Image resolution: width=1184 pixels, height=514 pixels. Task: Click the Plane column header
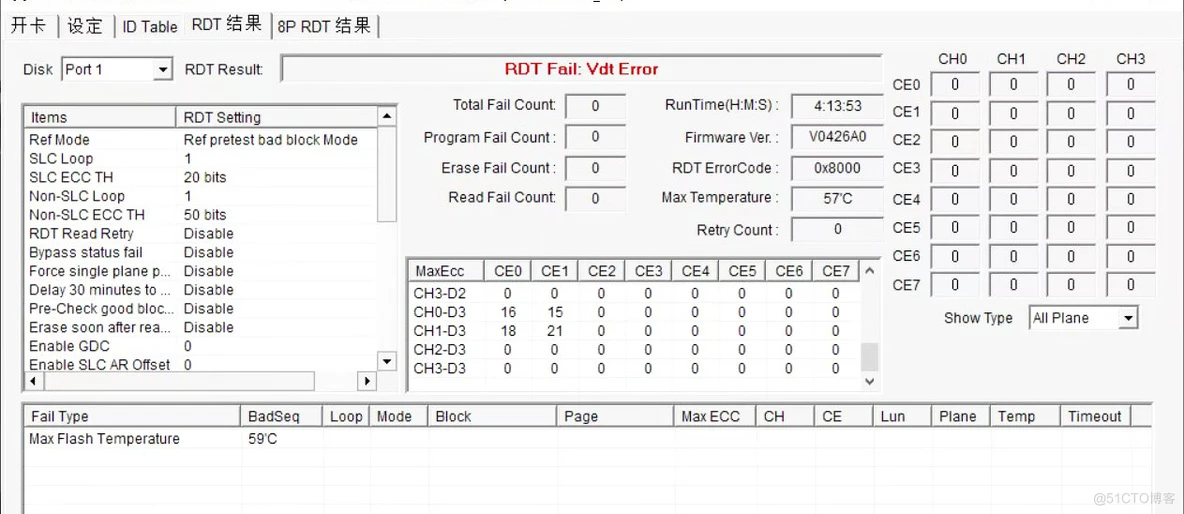[x=961, y=416]
